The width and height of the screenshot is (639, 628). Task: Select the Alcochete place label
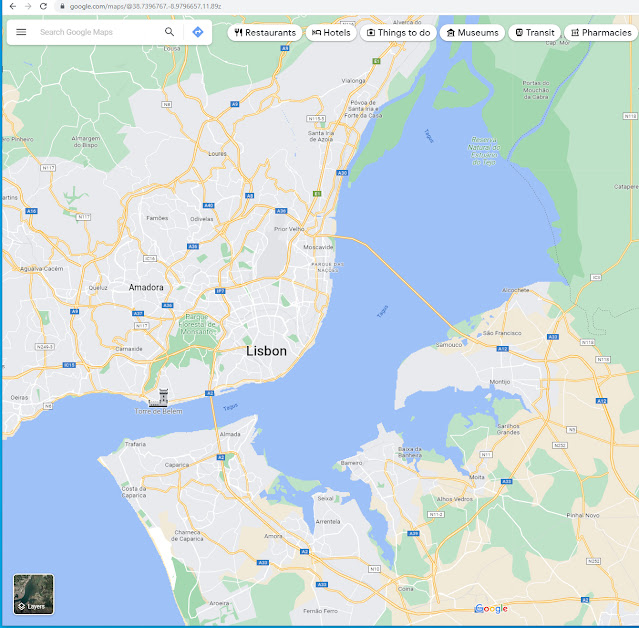click(516, 290)
